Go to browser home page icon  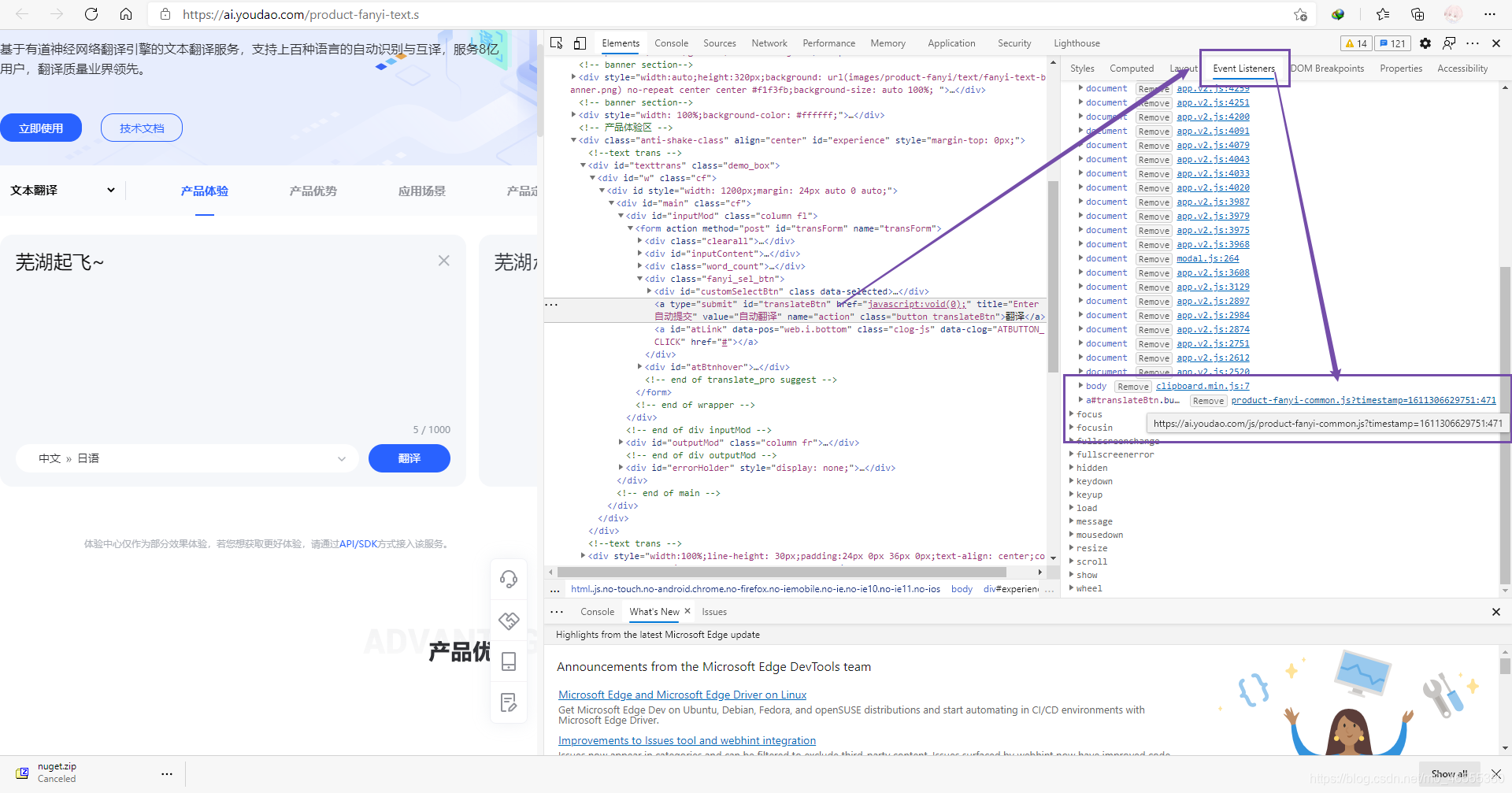click(126, 14)
